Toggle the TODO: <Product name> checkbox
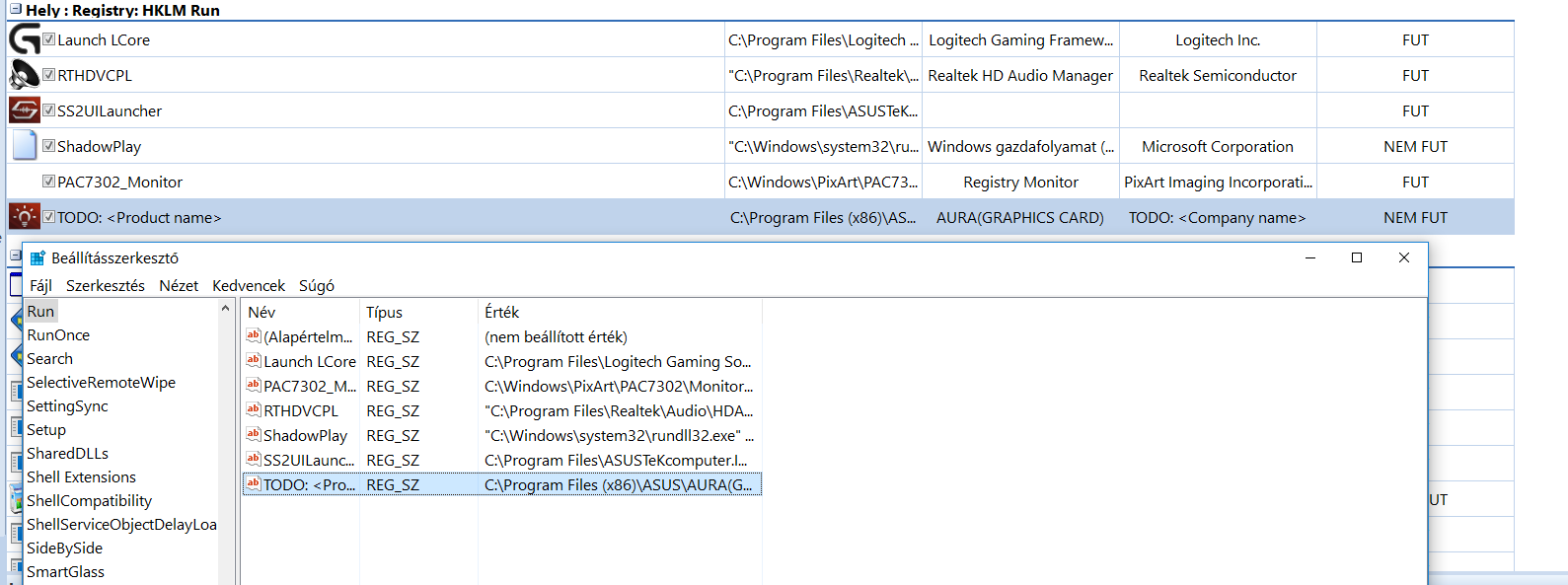The width and height of the screenshot is (1568, 585). [x=48, y=217]
